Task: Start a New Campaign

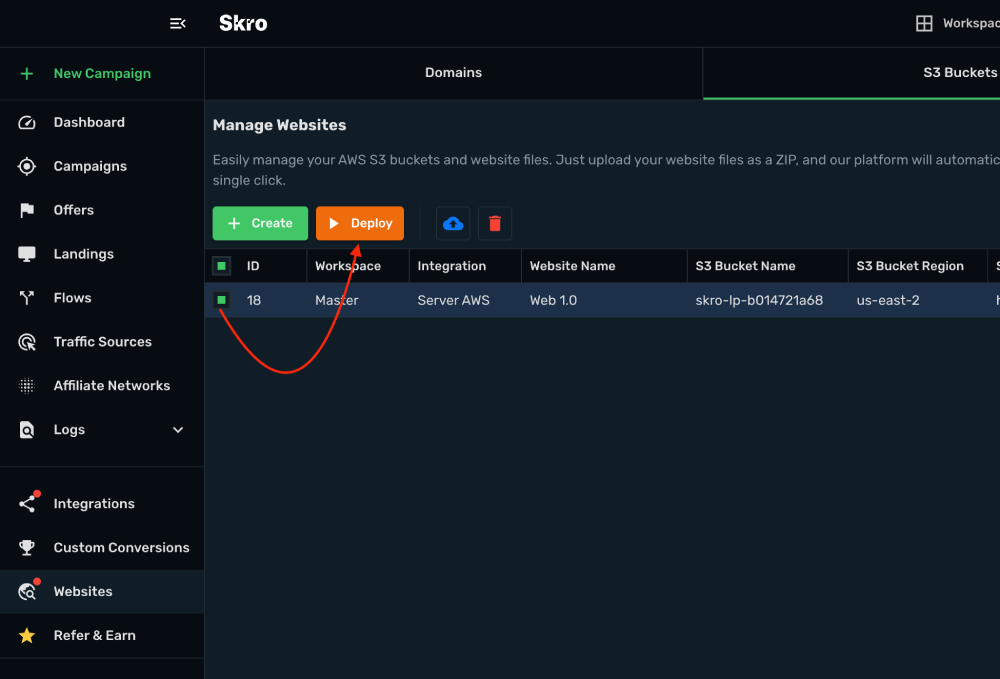Action: pyautogui.click(x=102, y=73)
